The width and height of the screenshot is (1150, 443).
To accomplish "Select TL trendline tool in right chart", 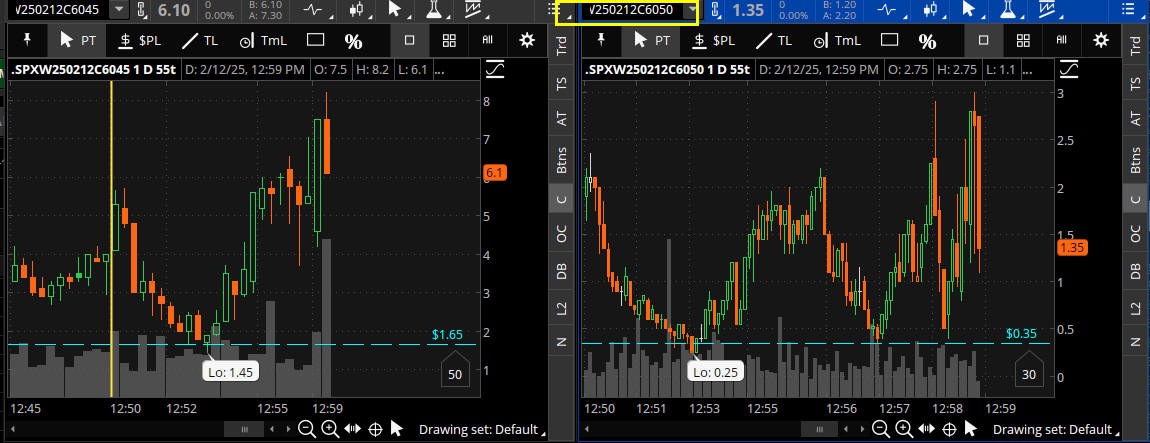I will pyautogui.click(x=774, y=41).
